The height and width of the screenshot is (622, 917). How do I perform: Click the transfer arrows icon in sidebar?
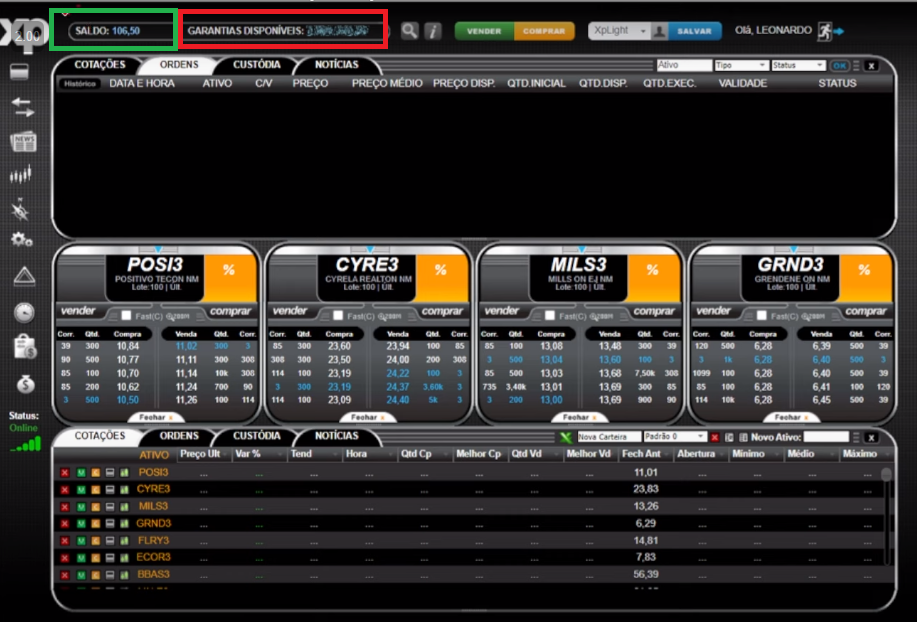point(22,108)
